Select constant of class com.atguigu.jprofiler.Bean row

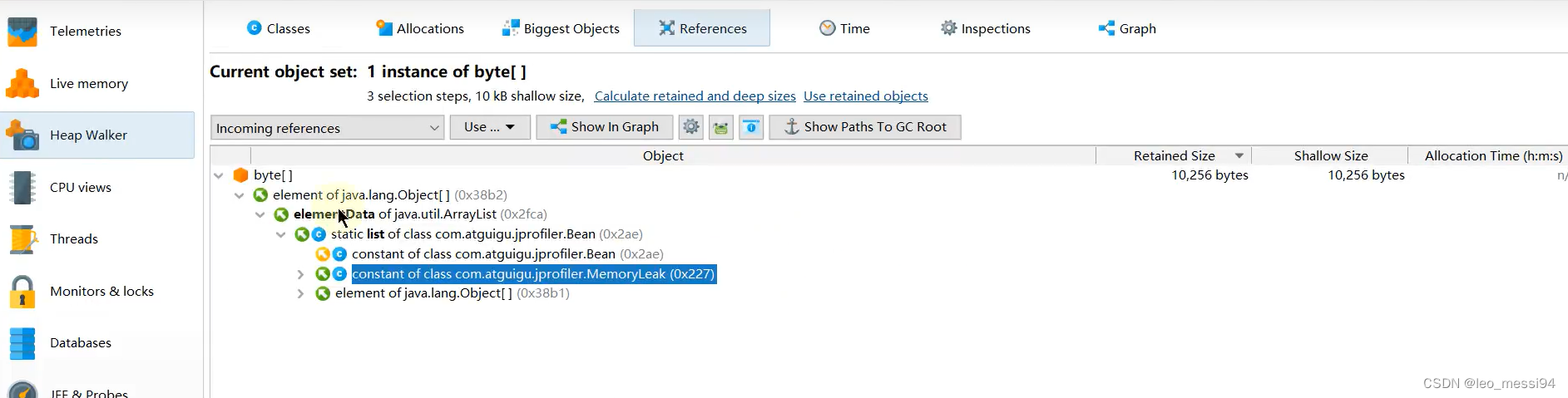click(x=507, y=254)
